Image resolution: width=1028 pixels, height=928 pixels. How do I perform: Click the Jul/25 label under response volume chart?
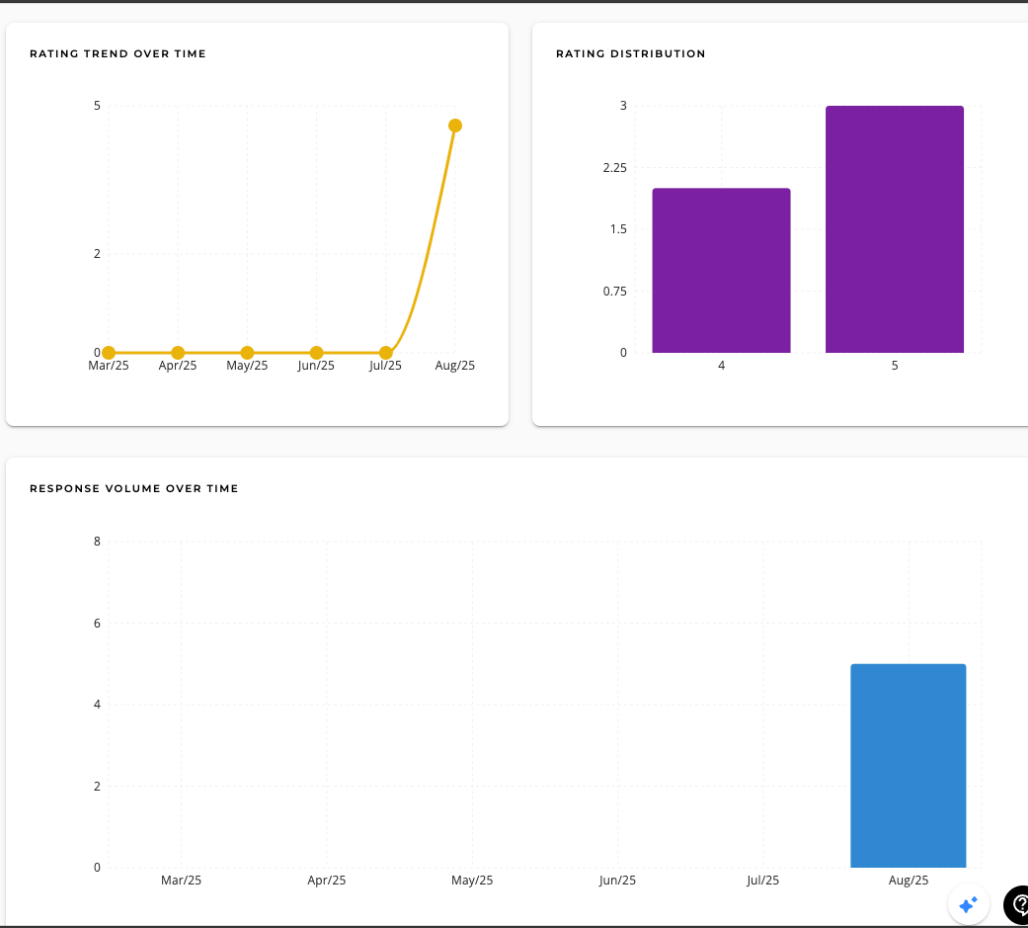click(763, 881)
